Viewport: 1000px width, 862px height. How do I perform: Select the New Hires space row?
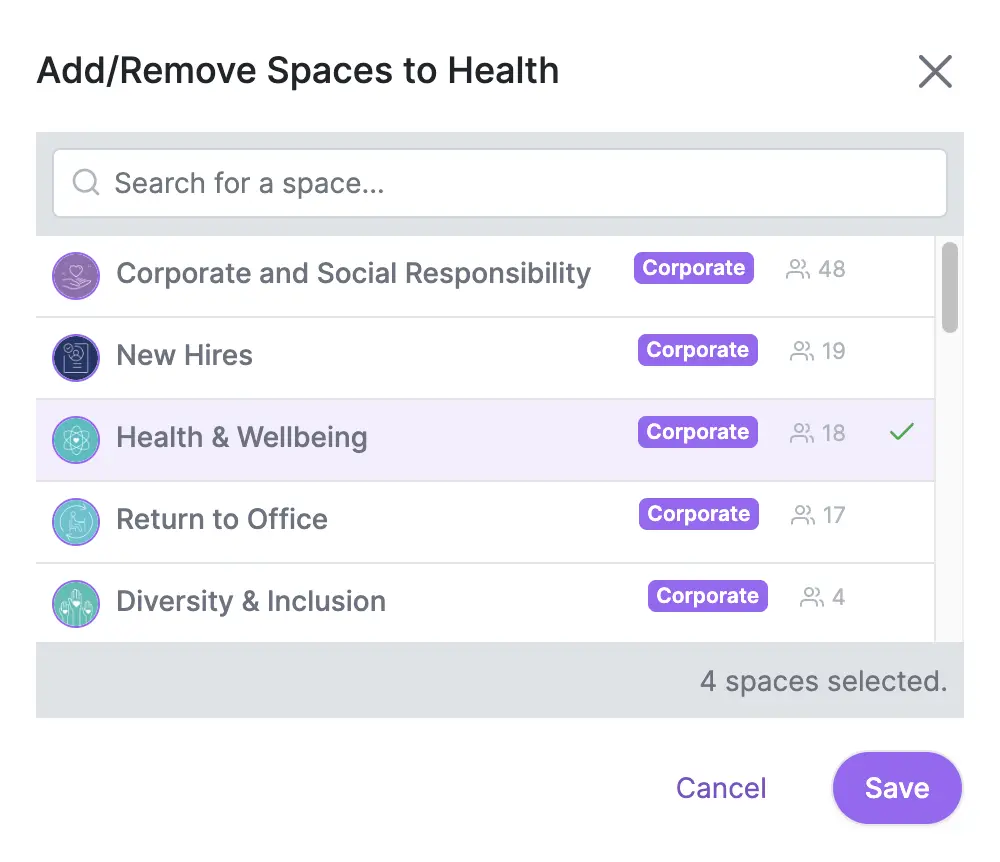click(x=485, y=358)
